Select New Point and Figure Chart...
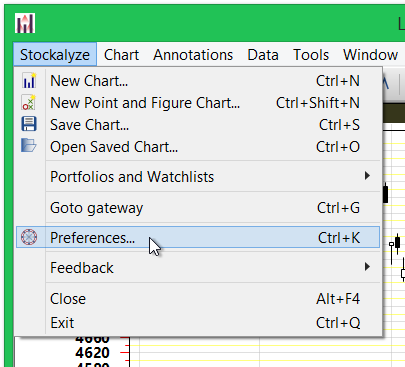Image resolution: width=405 pixels, height=367 pixels. (x=198, y=103)
